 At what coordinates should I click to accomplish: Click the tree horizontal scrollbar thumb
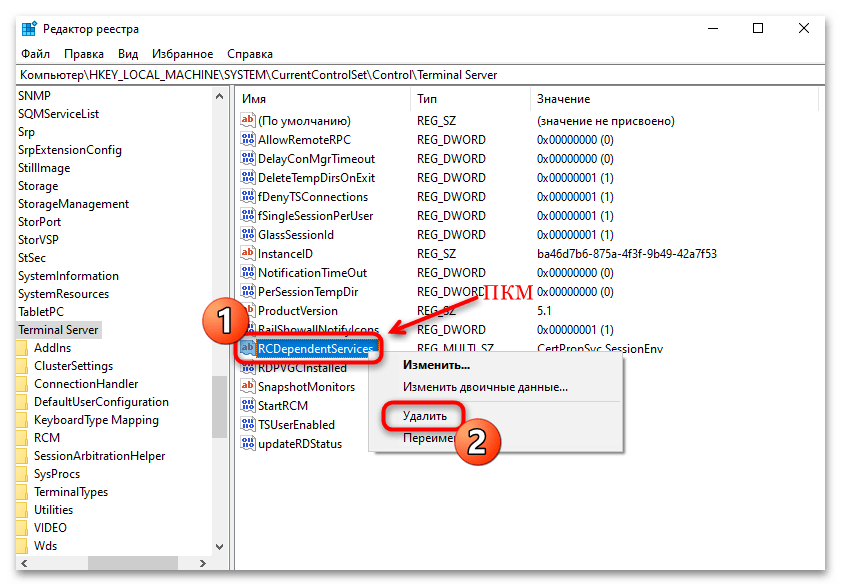(x=132, y=563)
